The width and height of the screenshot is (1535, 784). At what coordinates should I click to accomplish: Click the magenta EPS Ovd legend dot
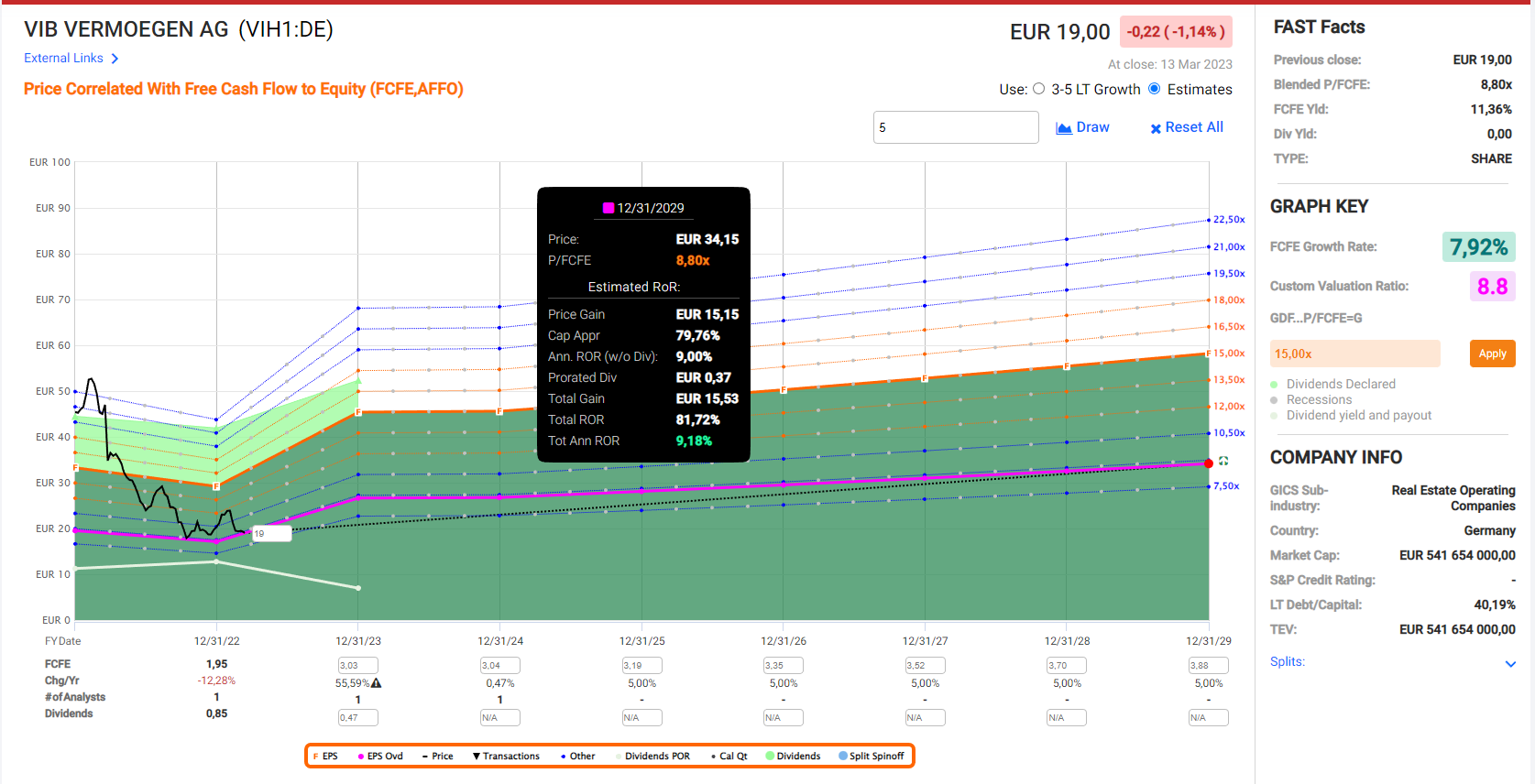361,757
